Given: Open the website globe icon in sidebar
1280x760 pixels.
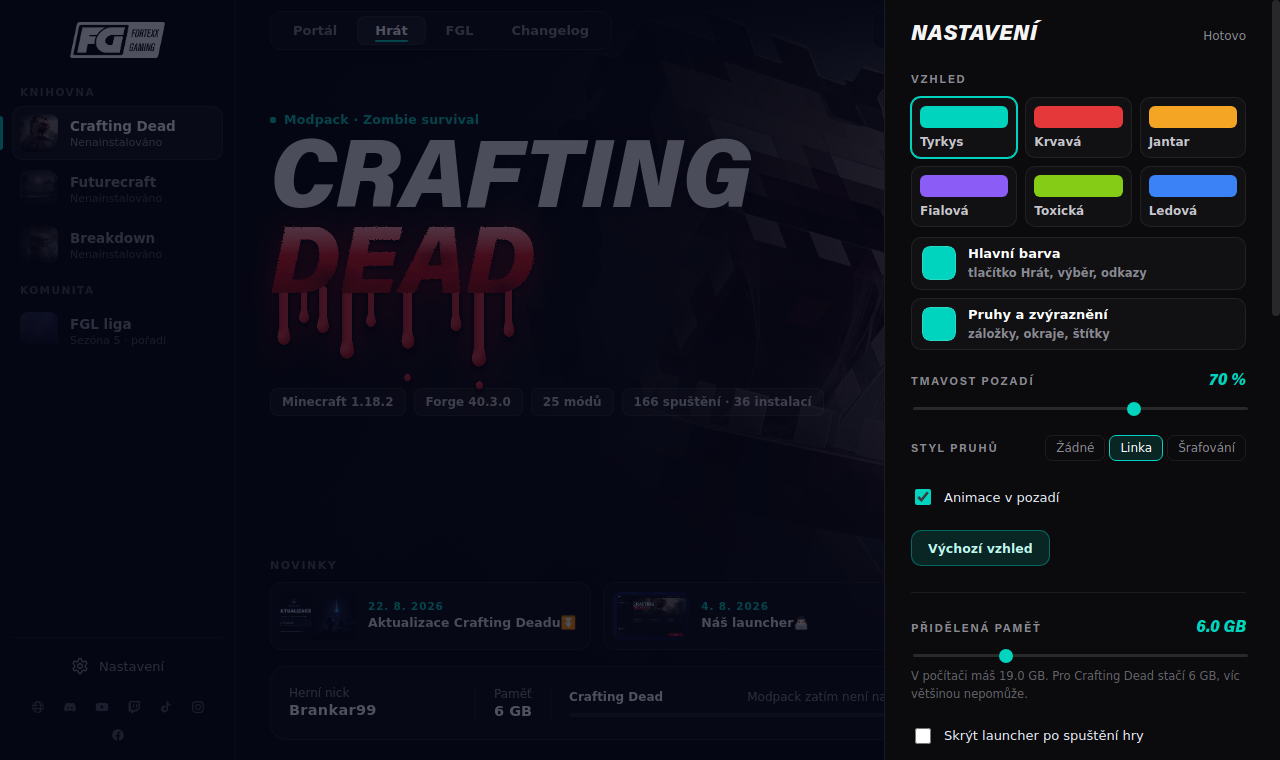Looking at the screenshot, I should click(38, 707).
